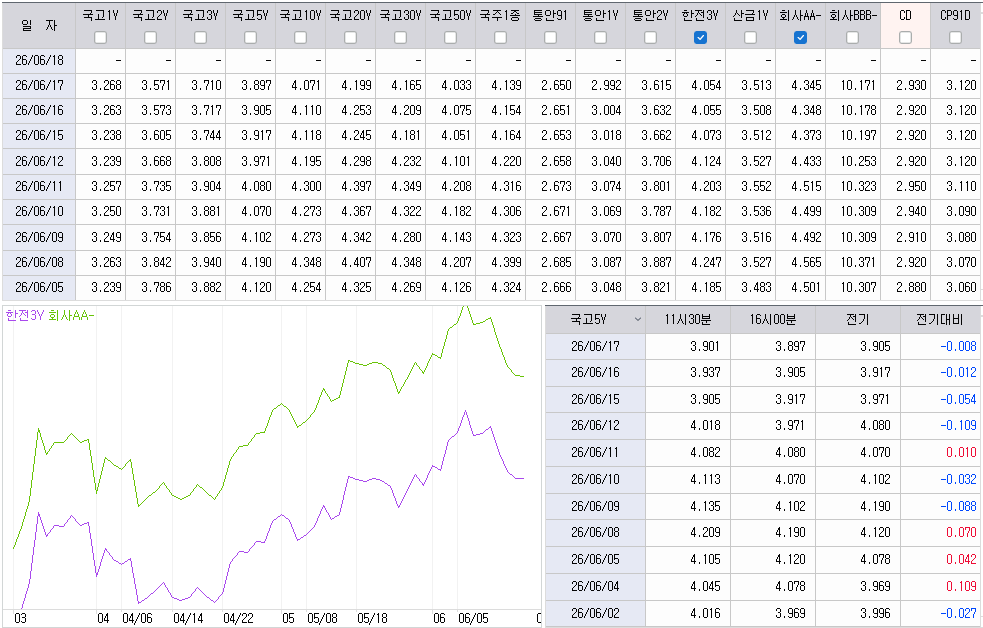Select the 26/06/18 date row
983x628 pixels.
point(39,61)
